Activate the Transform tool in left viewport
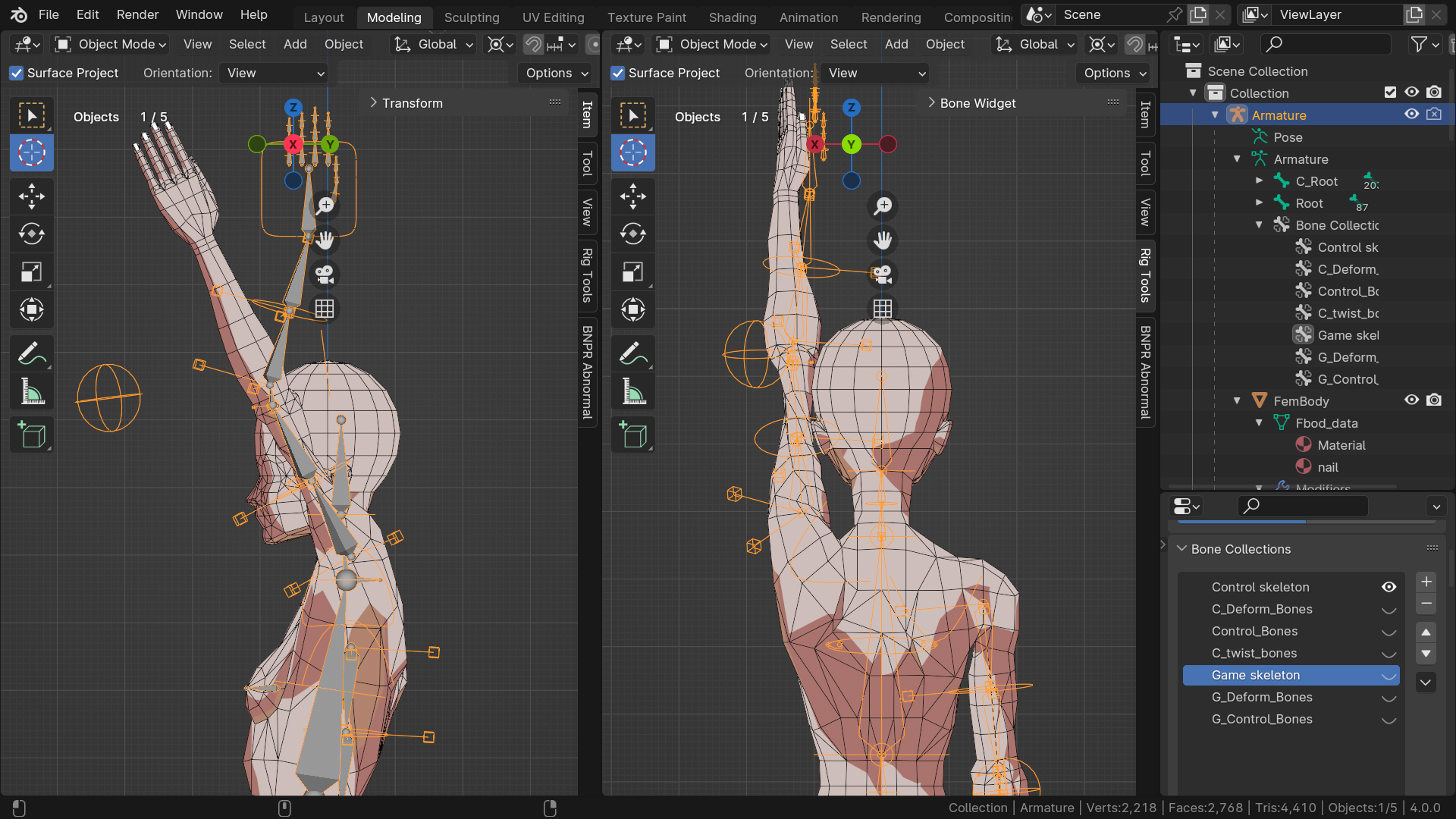1456x819 pixels. pos(32,309)
